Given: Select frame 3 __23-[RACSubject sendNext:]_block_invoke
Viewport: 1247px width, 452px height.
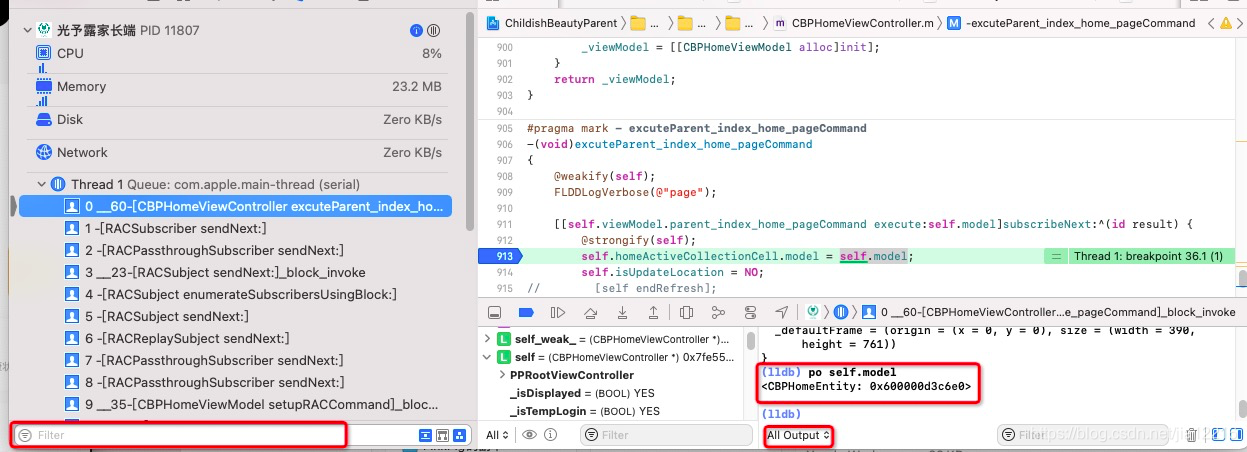Looking at the screenshot, I should coord(236,273).
